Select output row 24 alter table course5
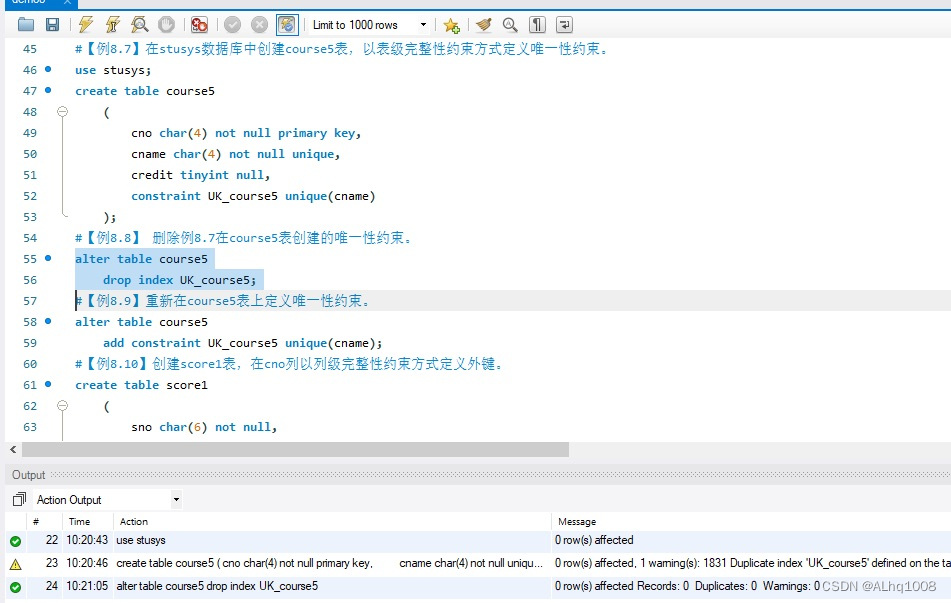Image resolution: width=951 pixels, height=603 pixels. point(478,586)
